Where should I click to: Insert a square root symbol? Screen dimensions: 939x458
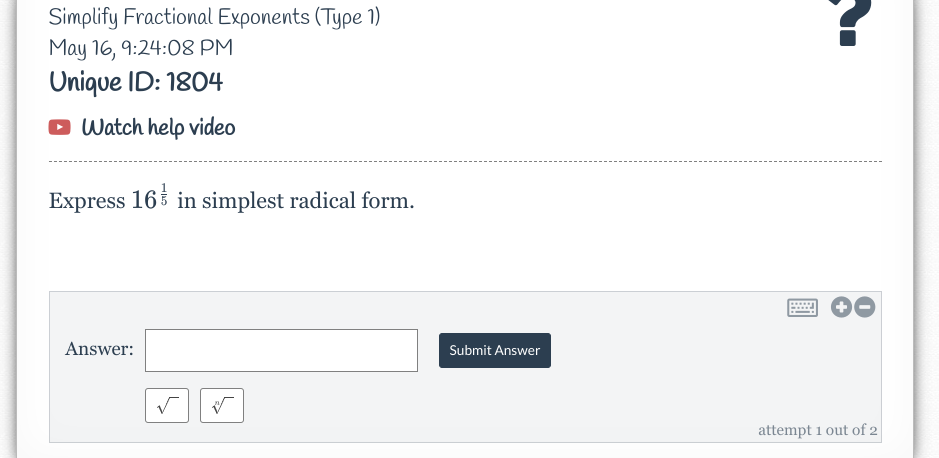point(167,405)
